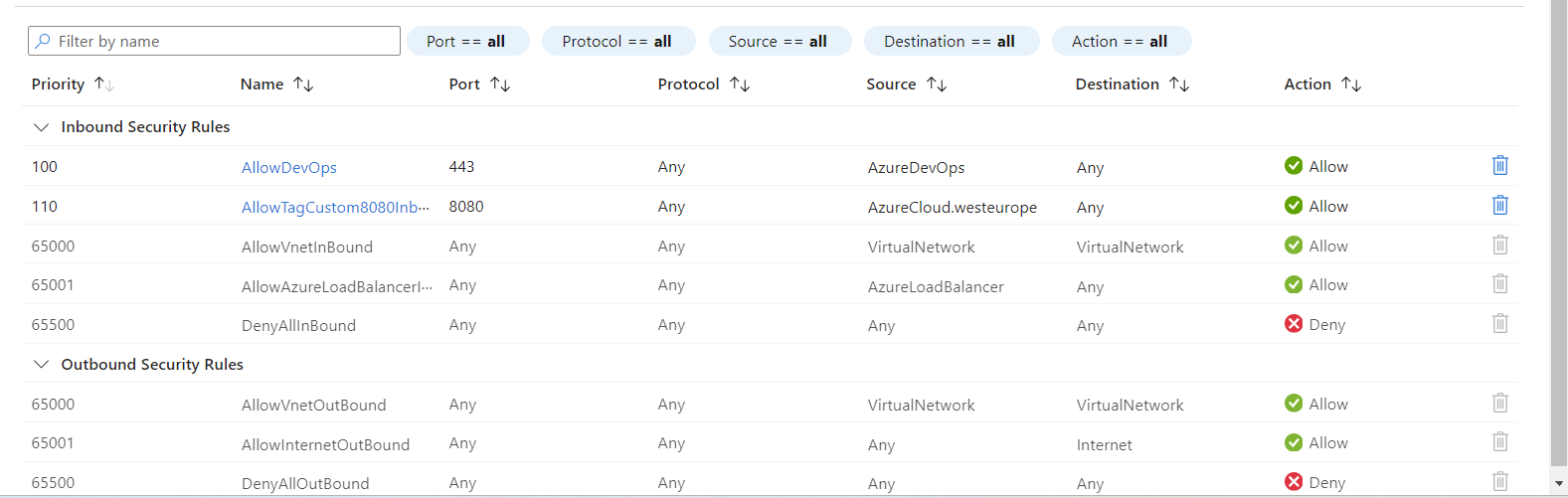Delete the AllowDevOps rule with trash icon
Image resolution: width=1568 pixels, height=498 pixels.
point(1499,166)
